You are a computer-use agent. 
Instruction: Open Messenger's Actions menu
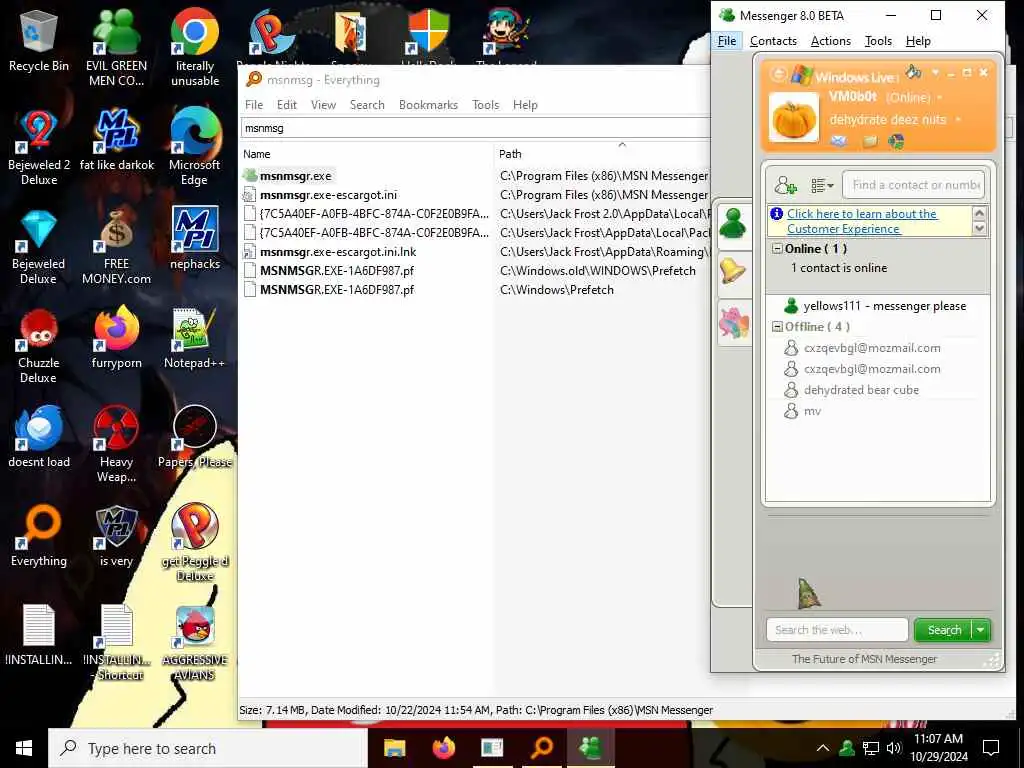coord(831,41)
